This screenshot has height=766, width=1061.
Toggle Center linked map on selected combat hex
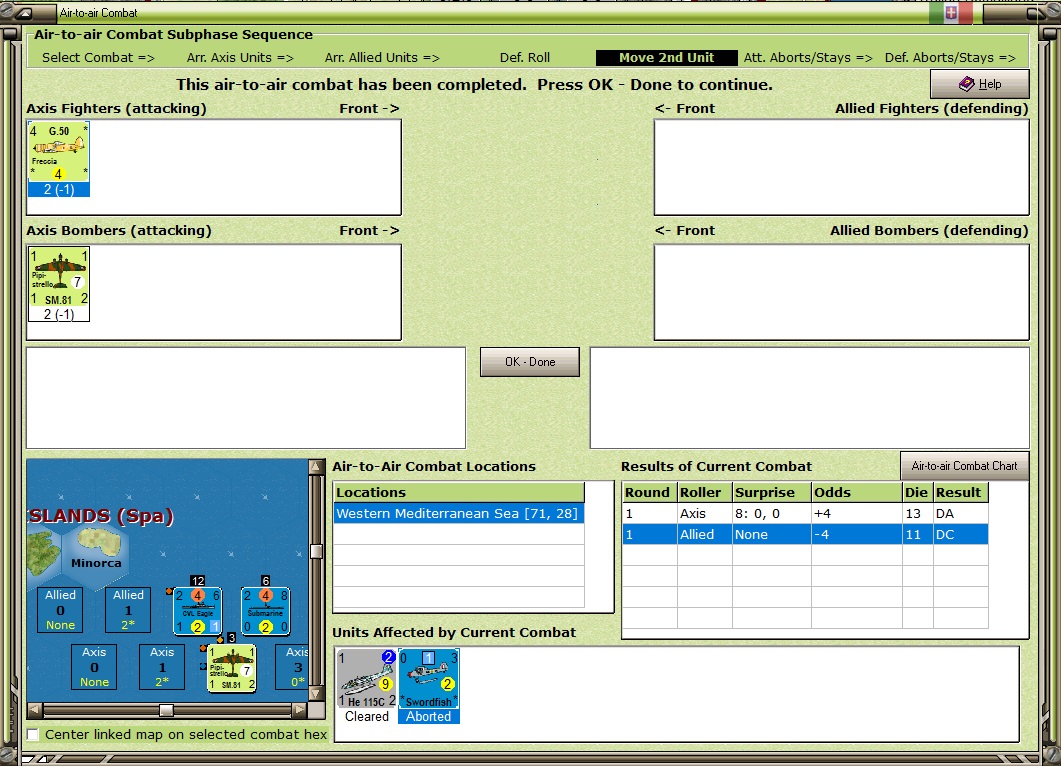coord(32,734)
